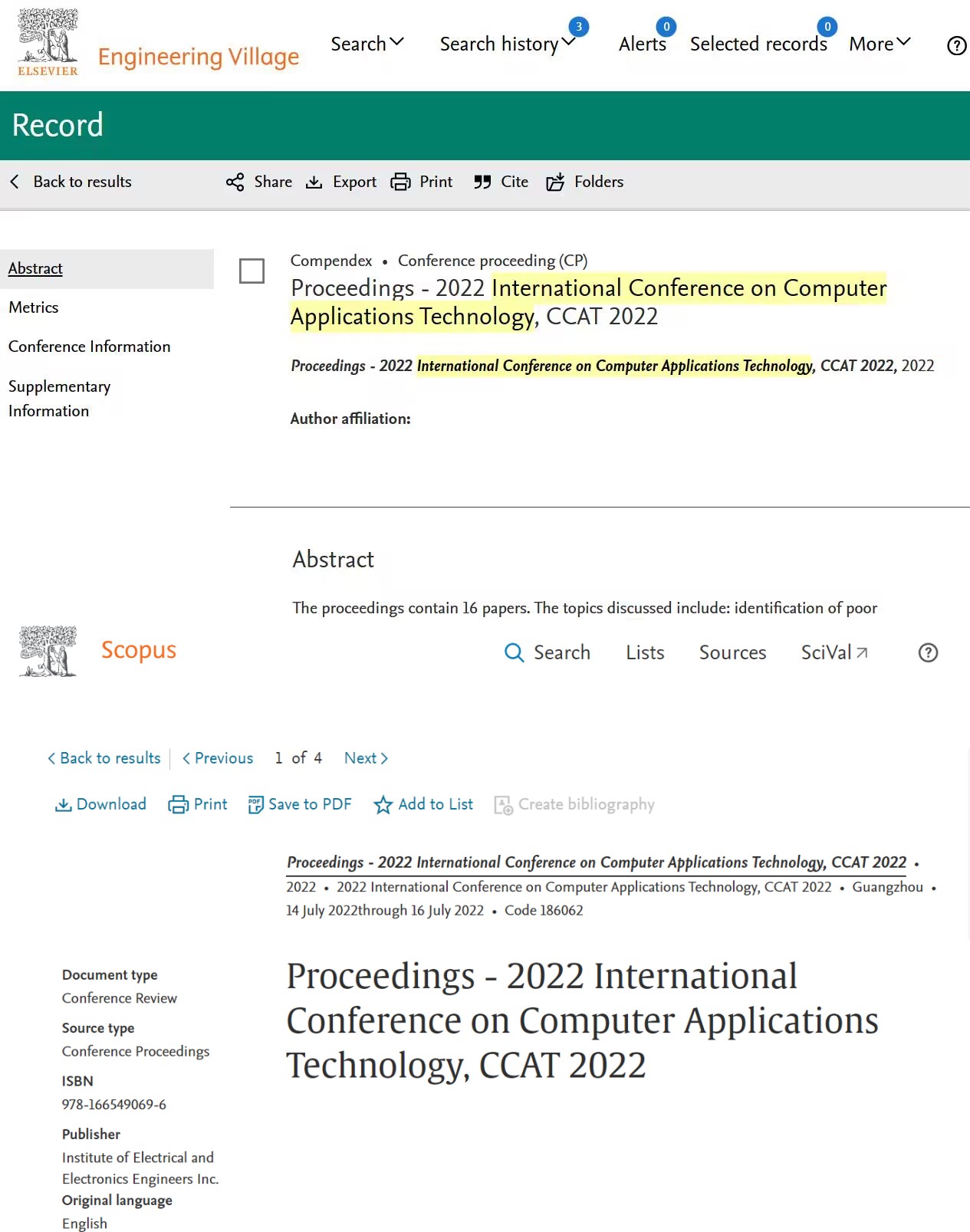Click the Share icon in Record toolbar
970x1232 pixels.
coord(235,182)
